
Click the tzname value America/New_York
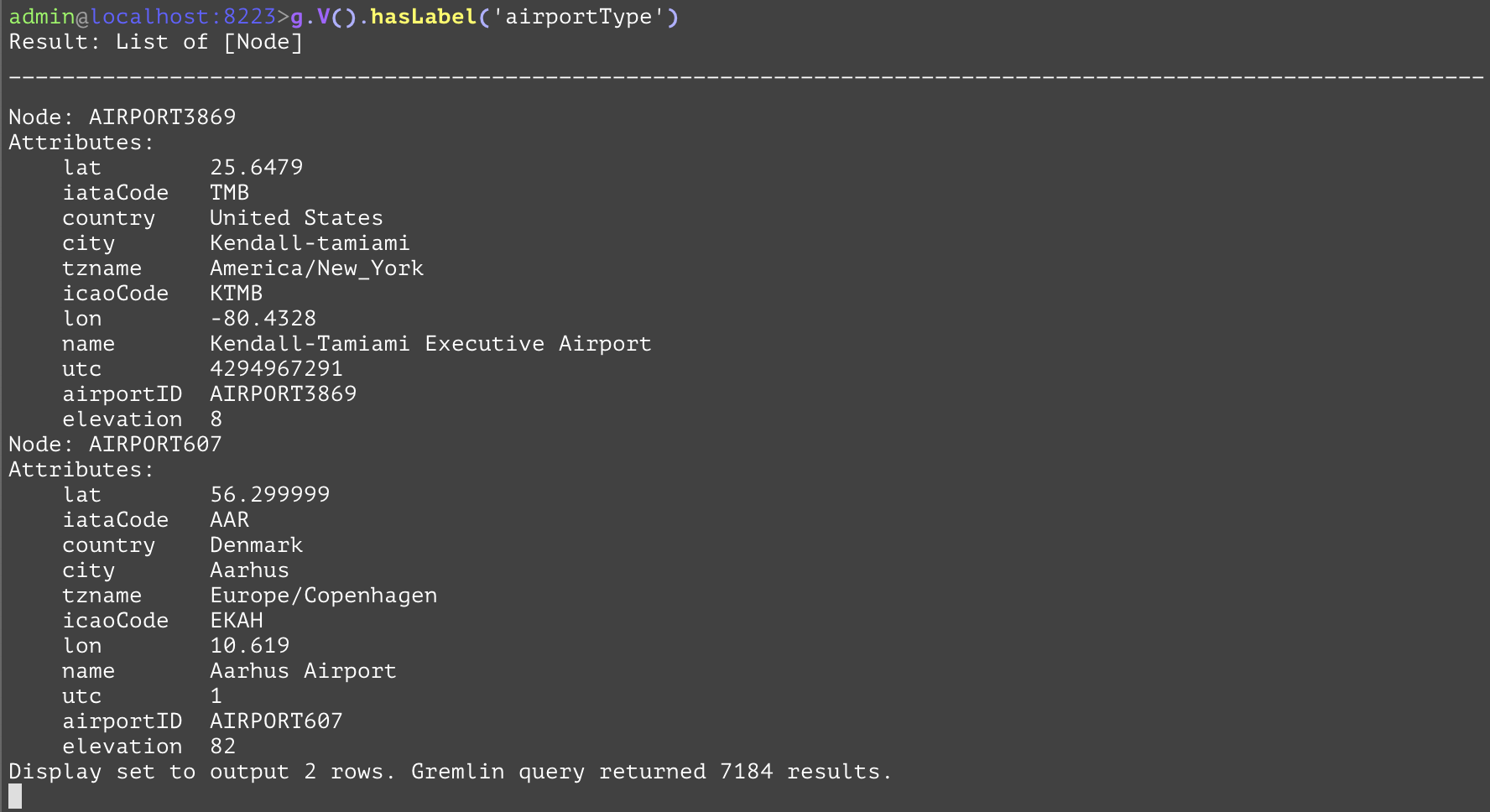pyautogui.click(x=316, y=268)
